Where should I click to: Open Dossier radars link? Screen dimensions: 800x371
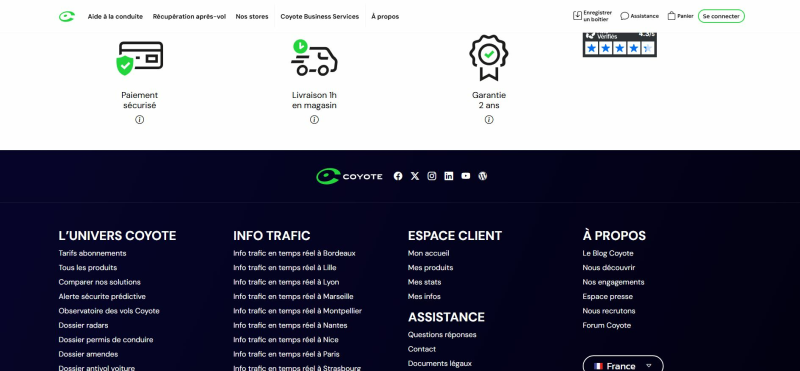pos(83,325)
